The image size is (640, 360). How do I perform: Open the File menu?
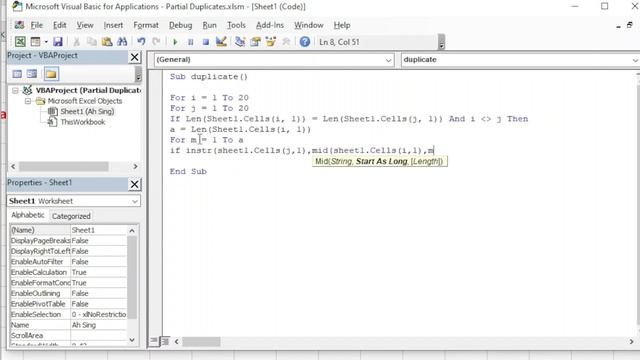point(36,25)
